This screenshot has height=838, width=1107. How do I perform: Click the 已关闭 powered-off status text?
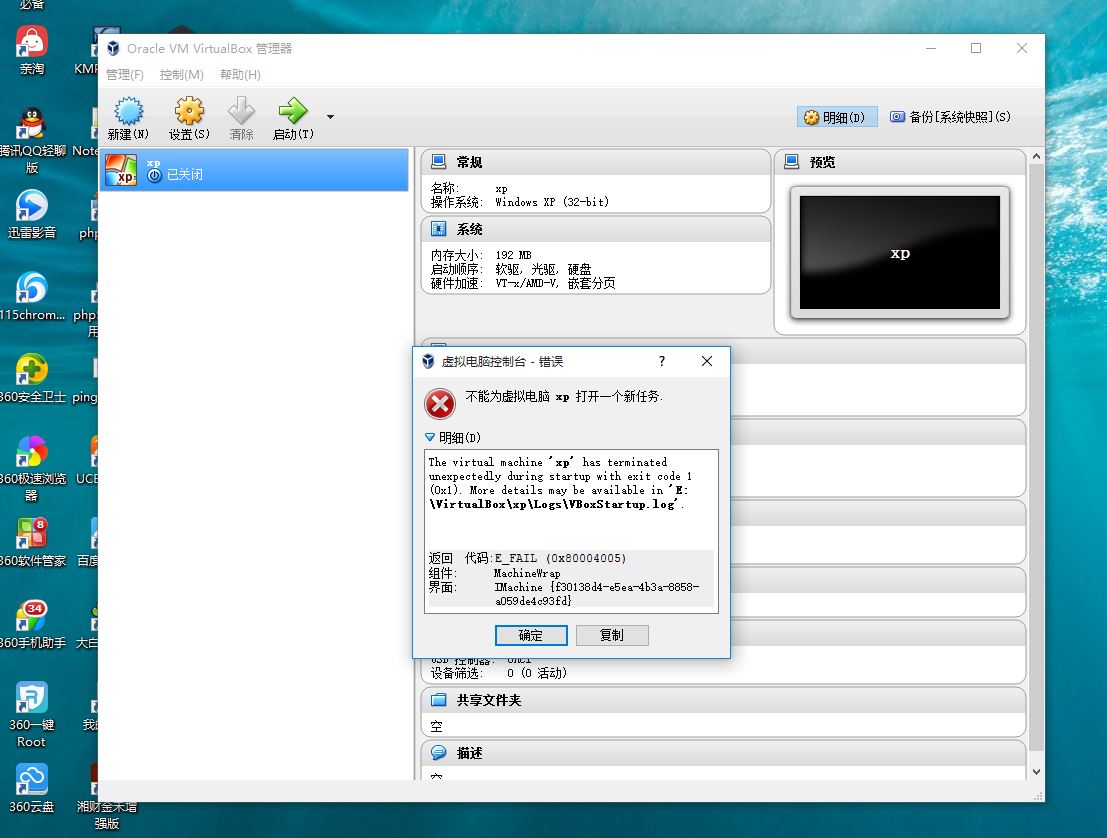point(185,174)
